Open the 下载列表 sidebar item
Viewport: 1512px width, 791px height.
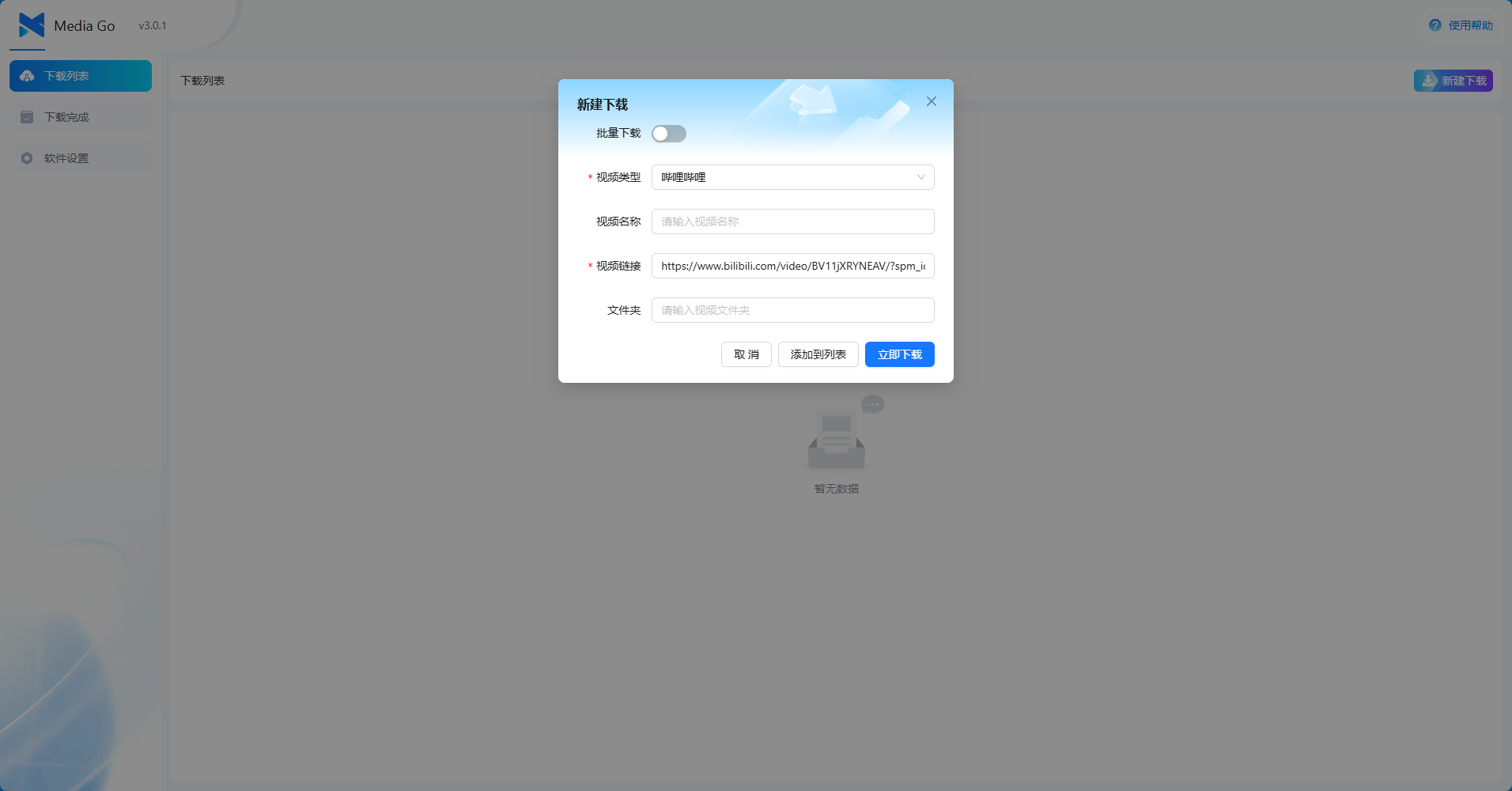[81, 76]
